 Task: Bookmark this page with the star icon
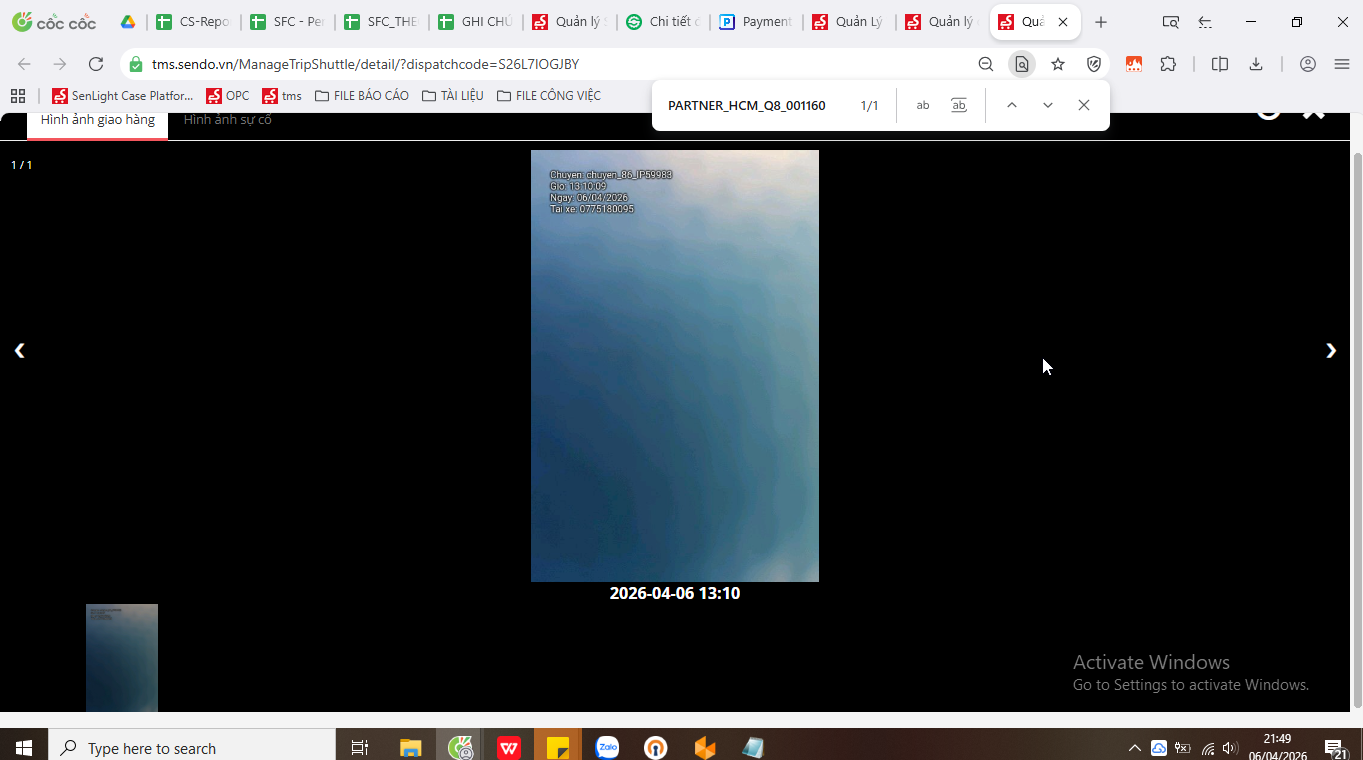point(1058,64)
